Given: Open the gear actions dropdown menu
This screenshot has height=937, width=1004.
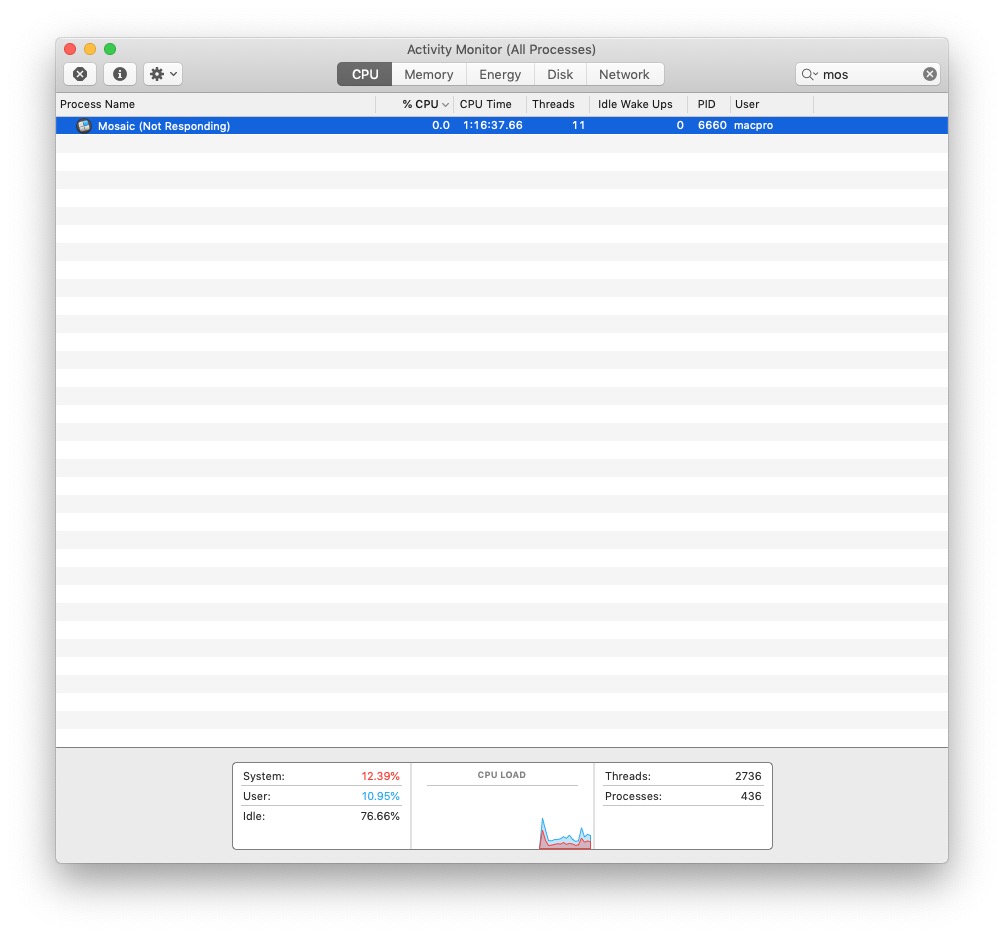Looking at the screenshot, I should (163, 74).
